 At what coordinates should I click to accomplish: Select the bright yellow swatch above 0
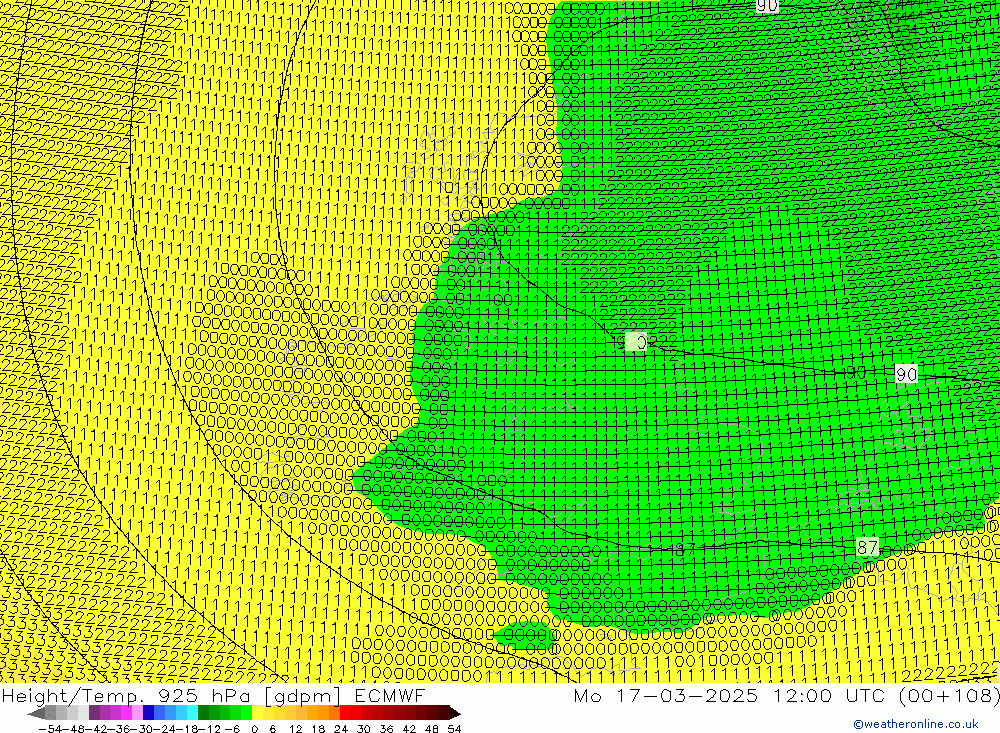tap(258, 713)
